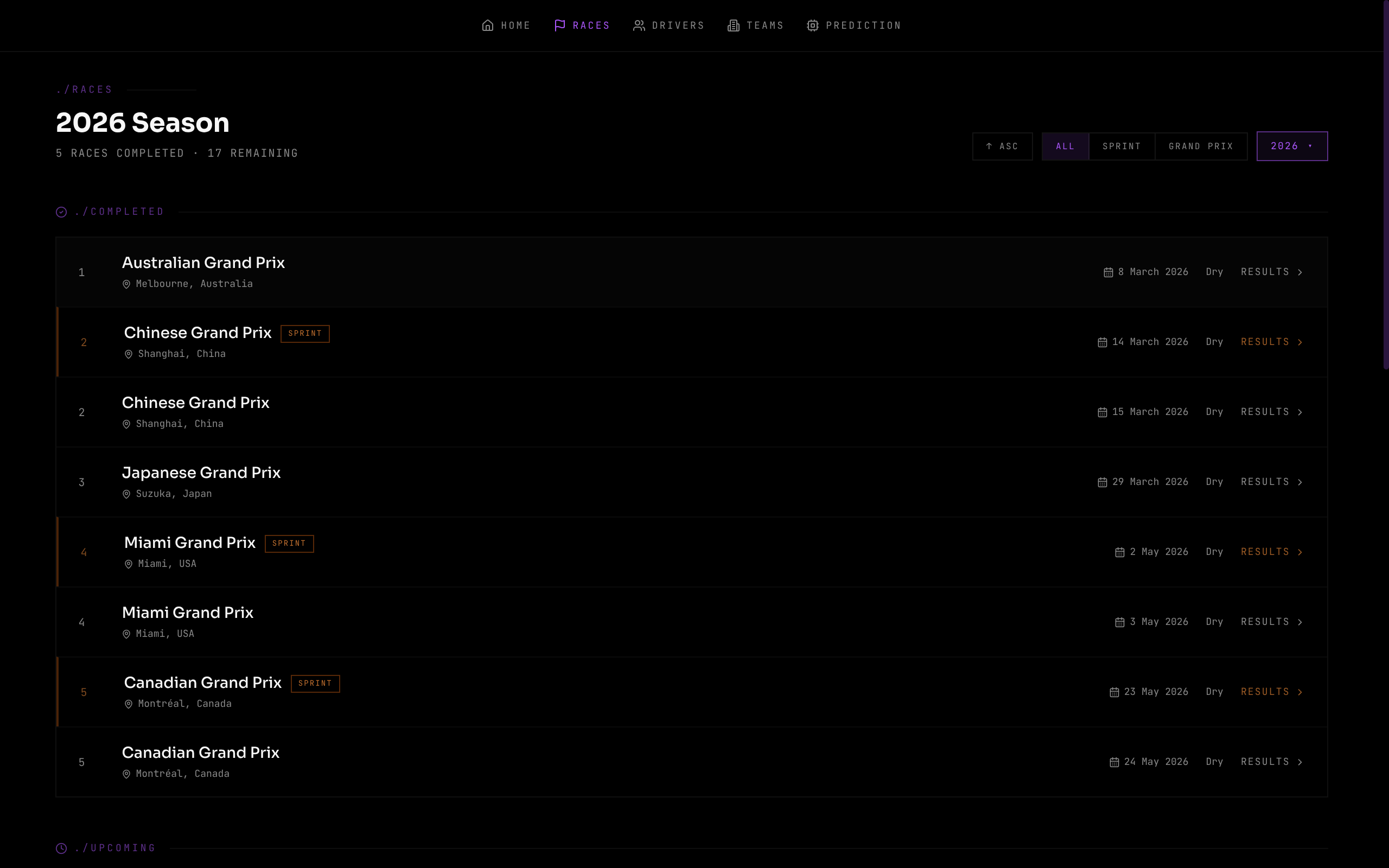Click the SPRINT badge on Chinese Grand Prix

pos(305,334)
